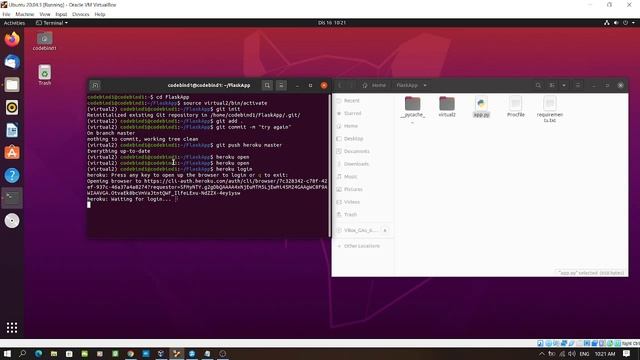The width and height of the screenshot is (640, 360).
Task: Click the Home path button in Files
Action: point(374,85)
